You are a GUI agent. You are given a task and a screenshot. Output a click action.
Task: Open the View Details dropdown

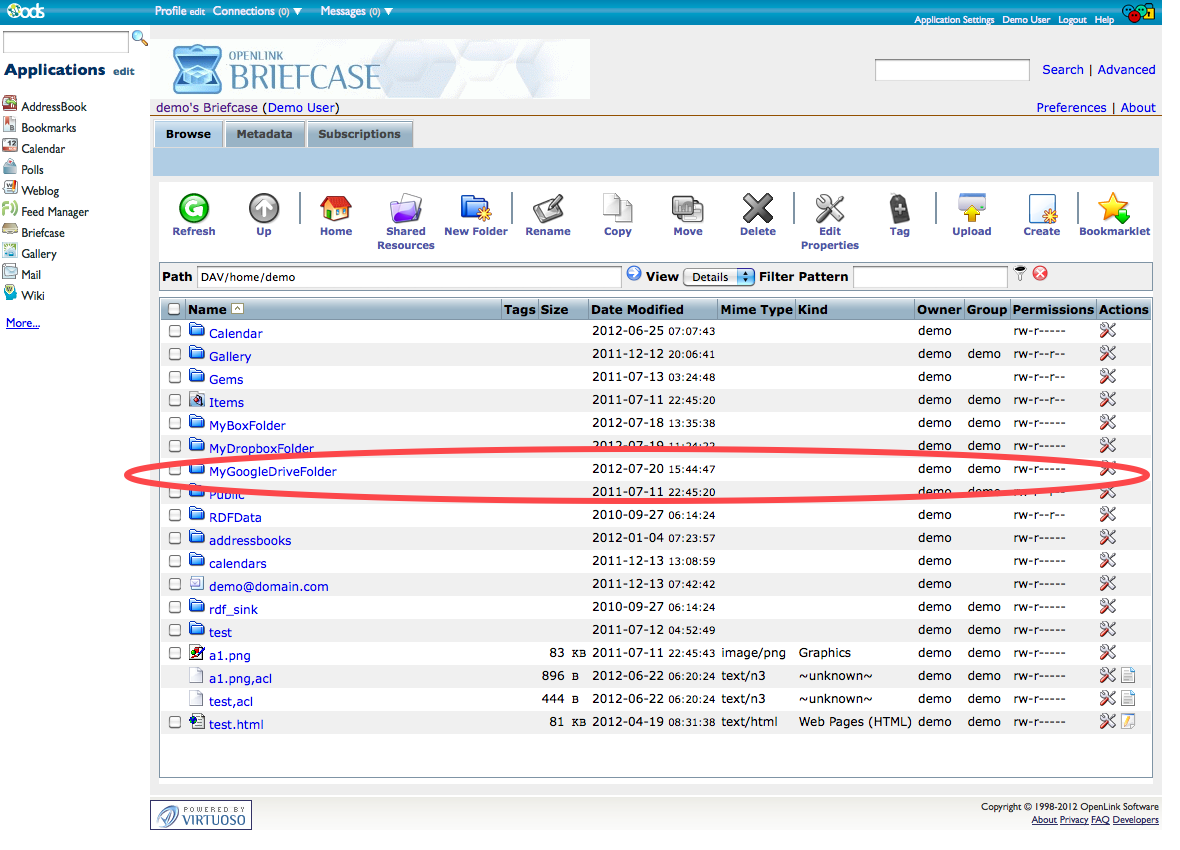[719, 277]
